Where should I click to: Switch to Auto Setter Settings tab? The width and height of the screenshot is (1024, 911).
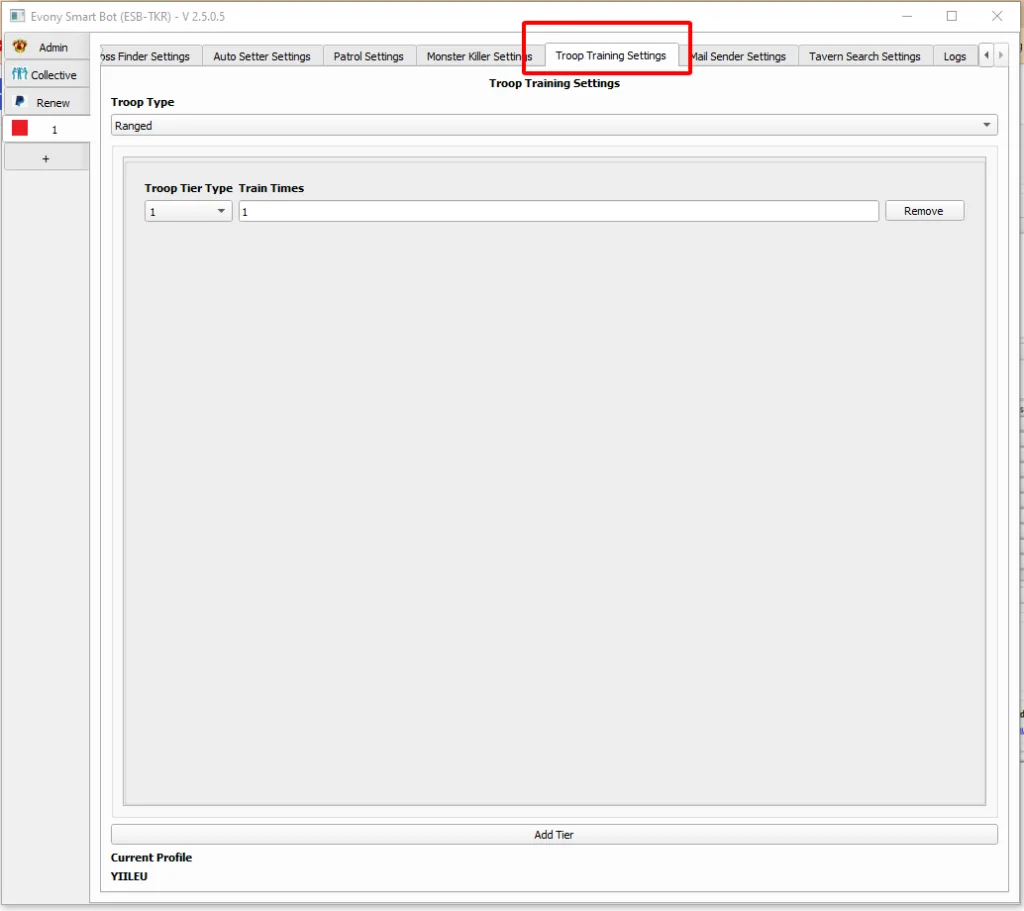coord(262,57)
